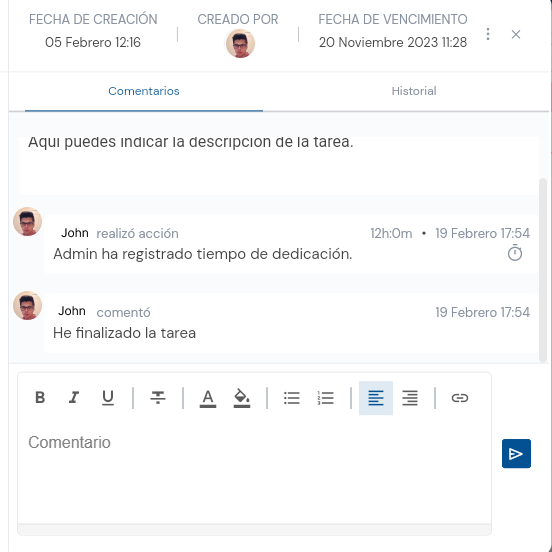Insert a numbered list
This screenshot has width=552, height=552.
(x=326, y=398)
